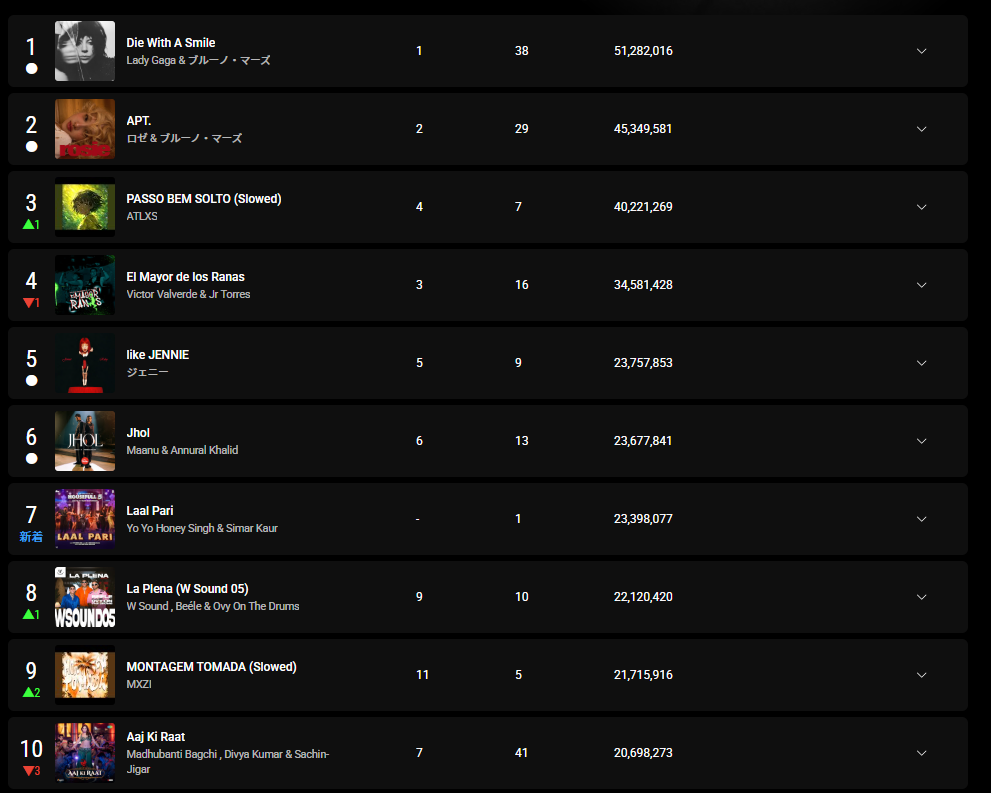Open artist link Victor Valverde & Jr Torres
This screenshot has width=991, height=793.
tap(188, 294)
